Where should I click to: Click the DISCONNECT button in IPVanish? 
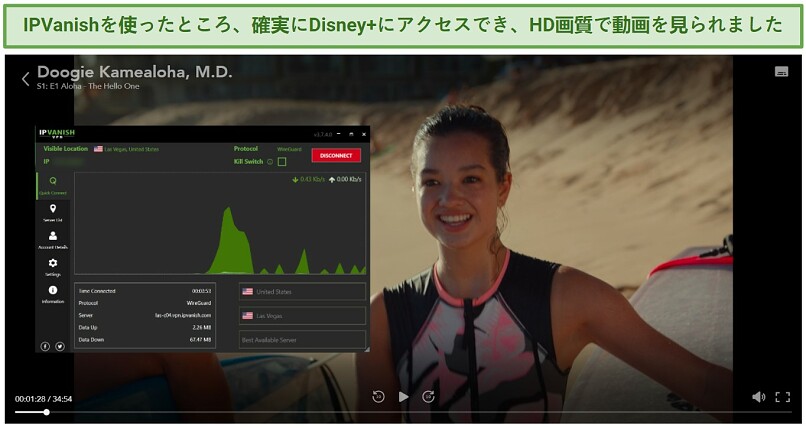(x=336, y=155)
